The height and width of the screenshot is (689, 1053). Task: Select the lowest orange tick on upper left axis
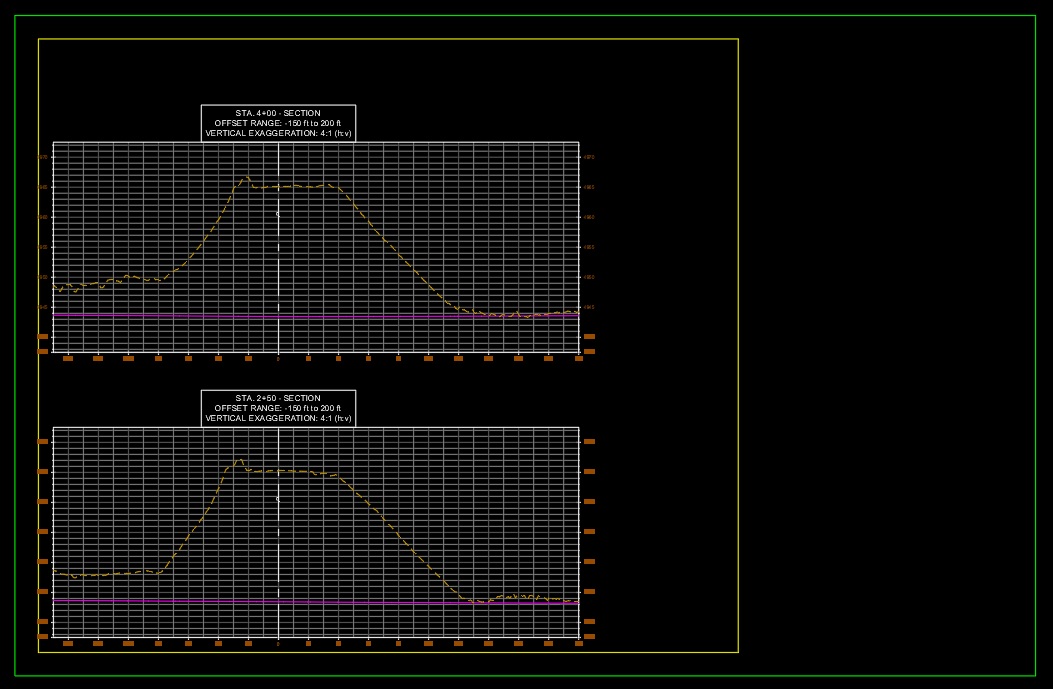coord(42,352)
